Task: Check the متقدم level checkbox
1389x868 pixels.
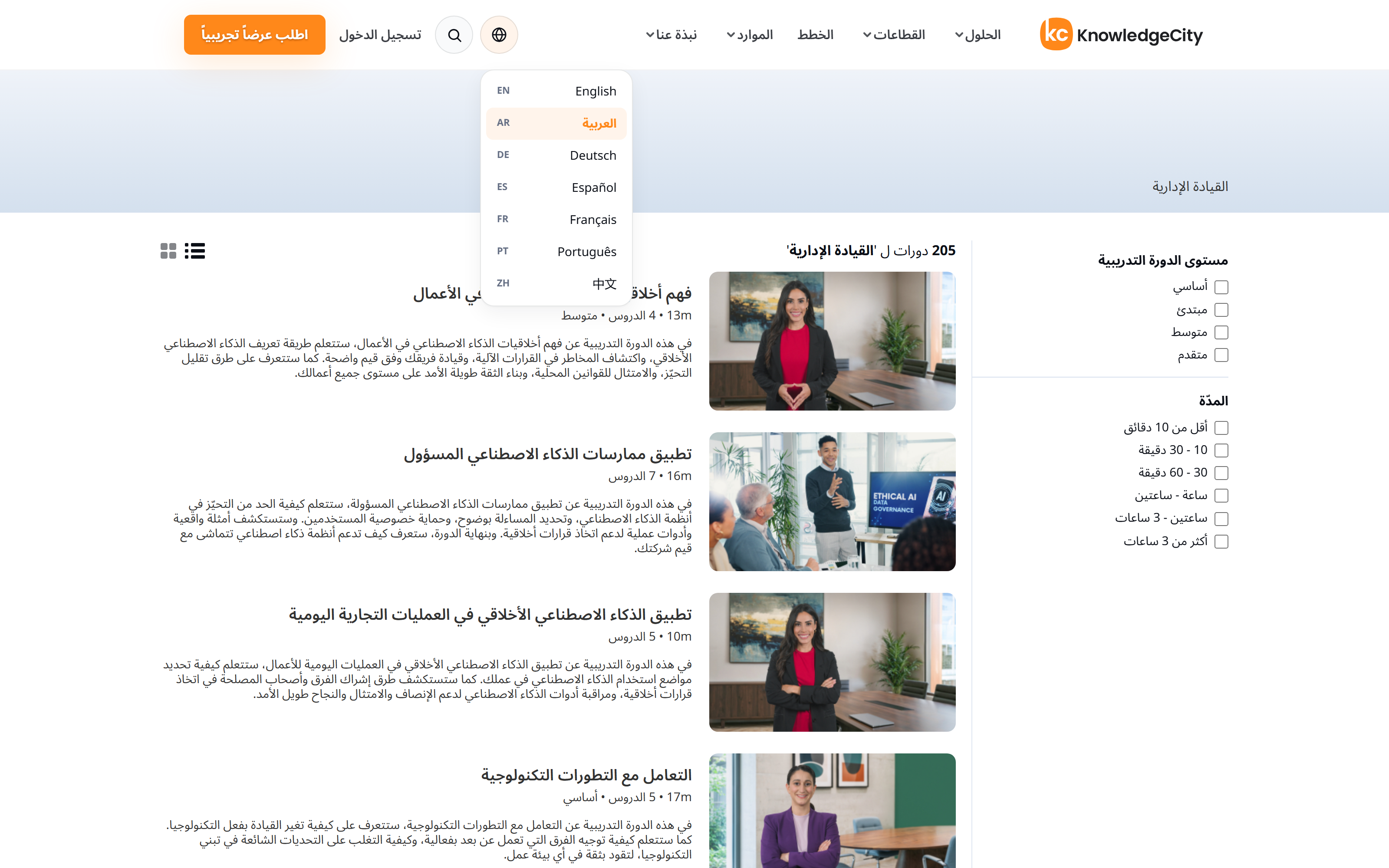Action: pos(1221,355)
